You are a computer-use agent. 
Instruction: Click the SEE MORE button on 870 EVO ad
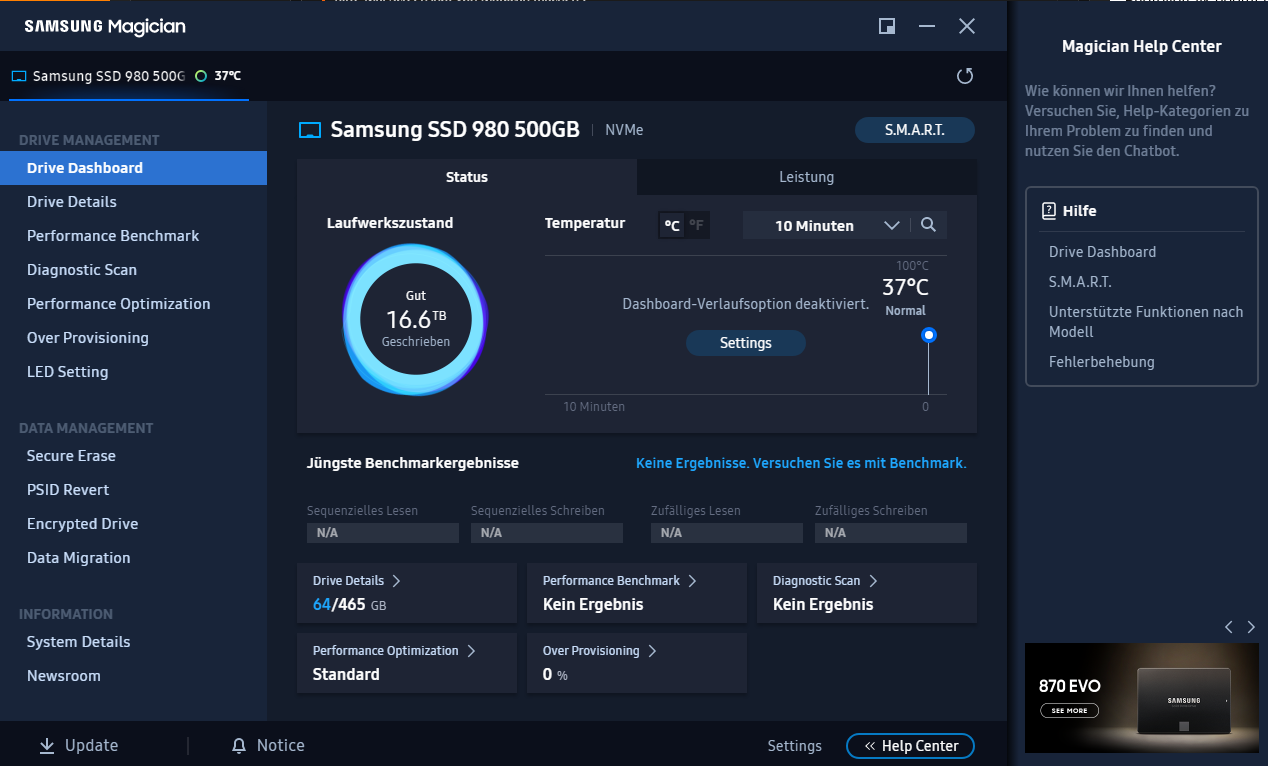point(1069,711)
